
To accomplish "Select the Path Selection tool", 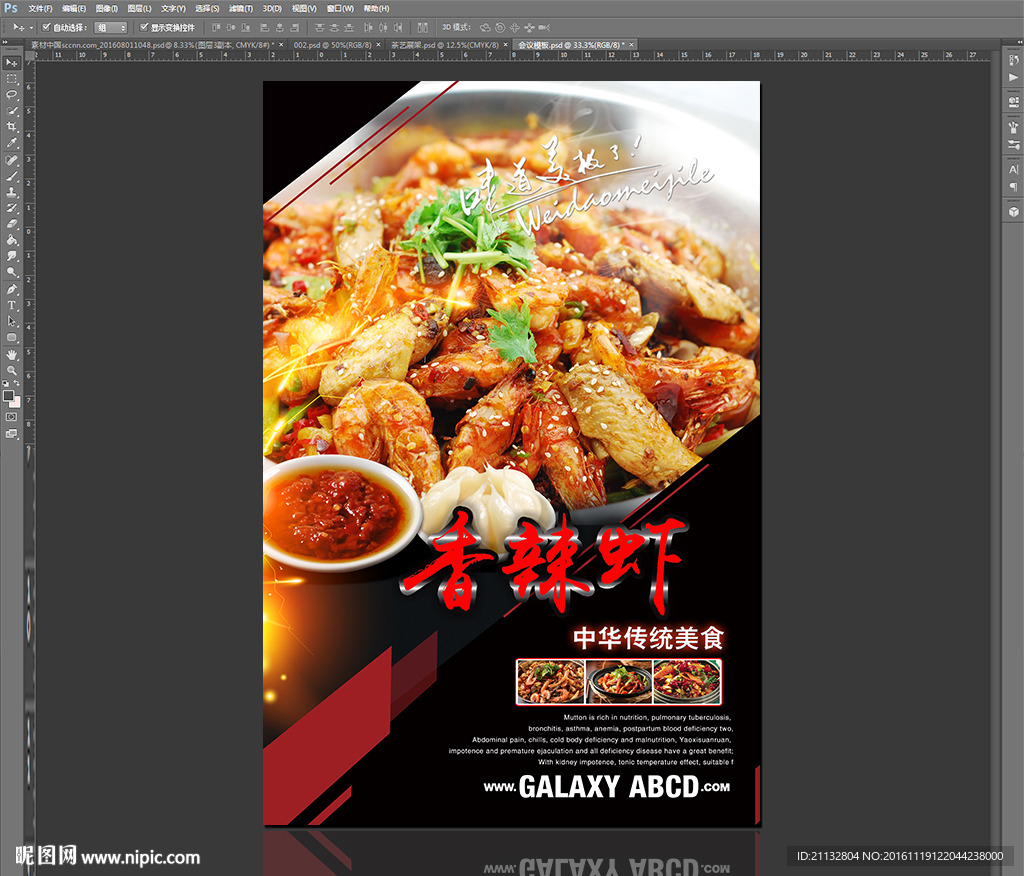I will 12,321.
